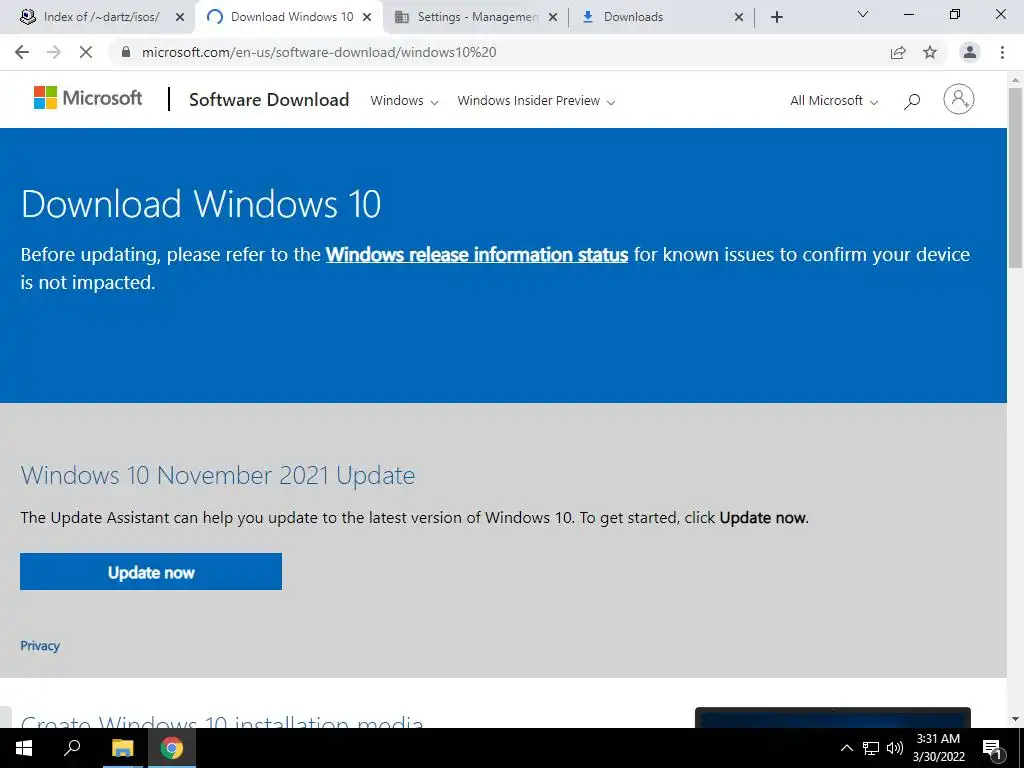The width and height of the screenshot is (1024, 768).
Task: Click the Software Download heading link
Action: (269, 99)
